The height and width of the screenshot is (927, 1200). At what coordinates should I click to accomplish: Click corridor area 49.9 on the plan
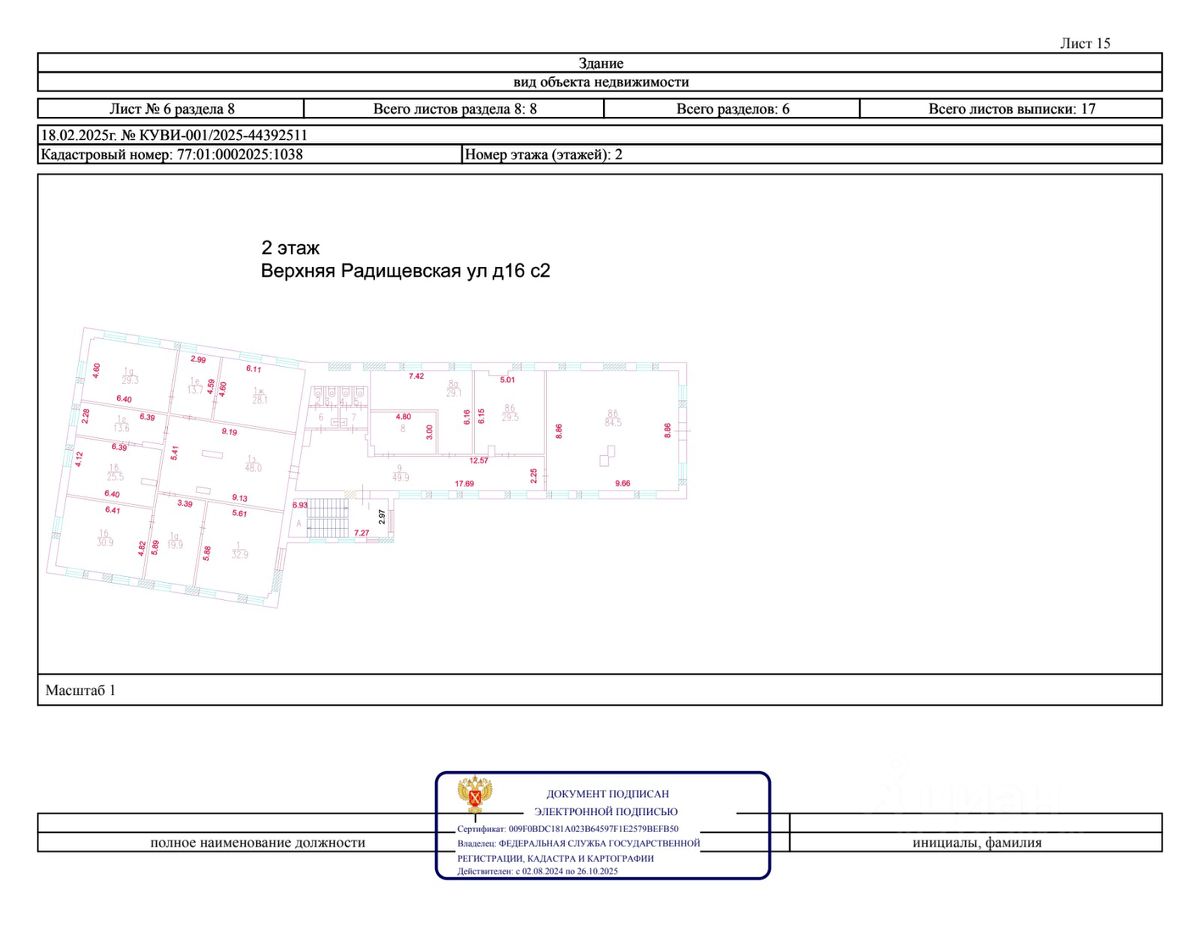[401, 477]
